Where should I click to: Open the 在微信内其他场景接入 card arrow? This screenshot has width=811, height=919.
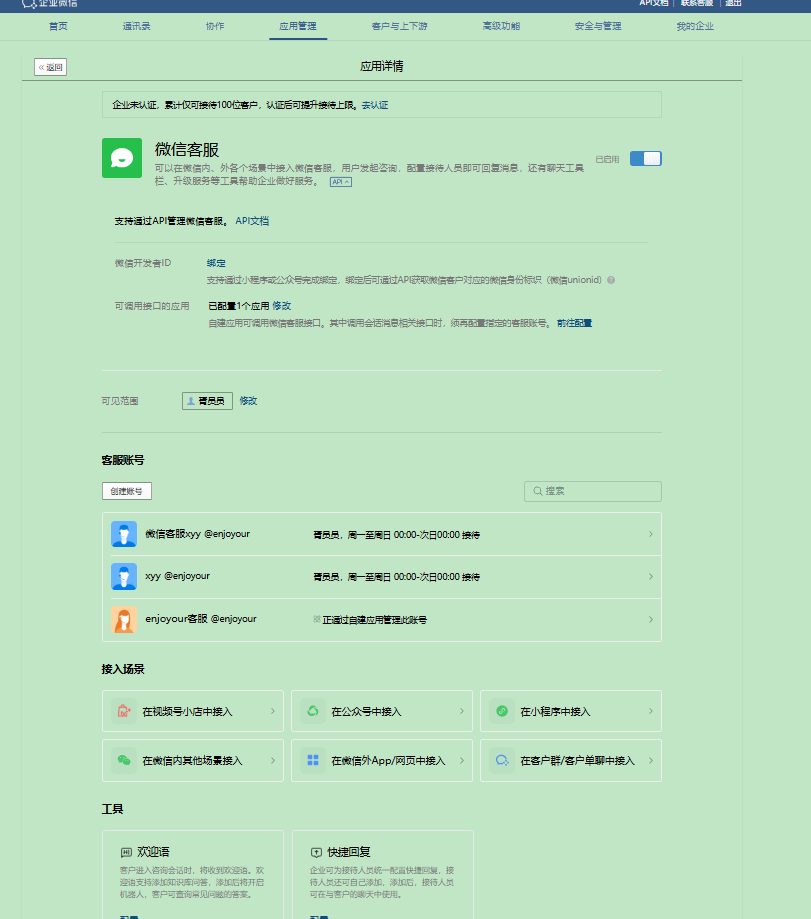[x=272, y=760]
